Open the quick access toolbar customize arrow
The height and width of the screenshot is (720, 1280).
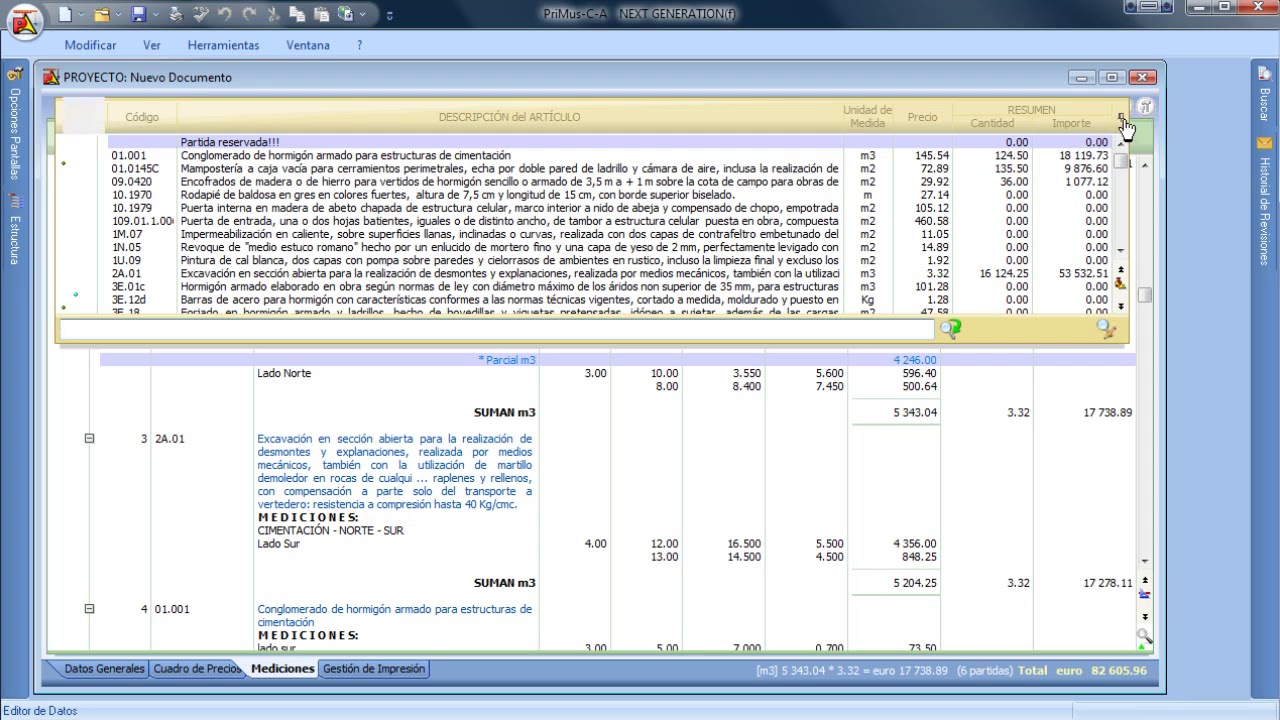(389, 15)
